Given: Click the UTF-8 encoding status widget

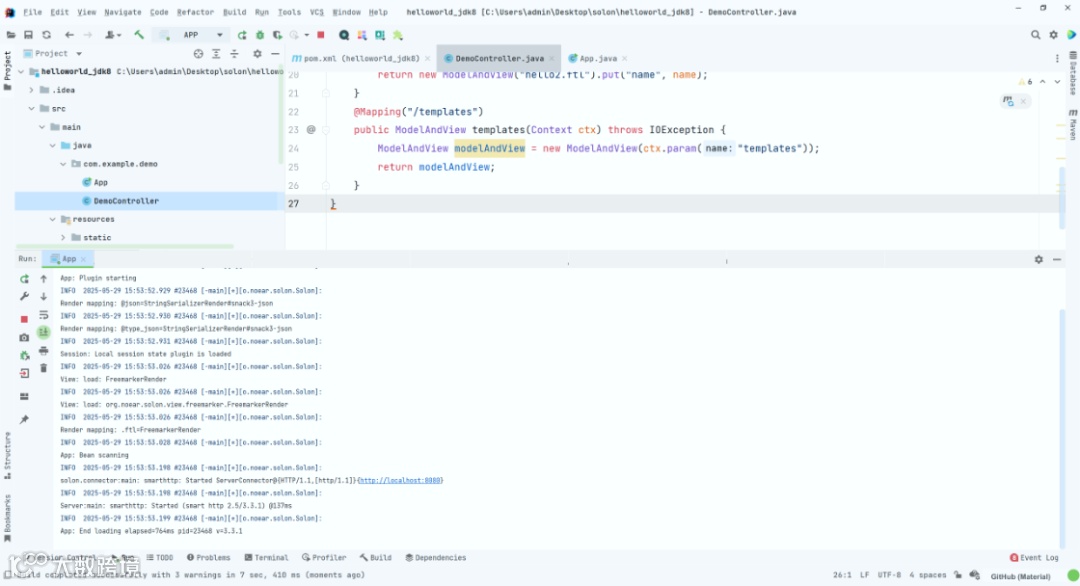Looking at the screenshot, I should 889,576.
